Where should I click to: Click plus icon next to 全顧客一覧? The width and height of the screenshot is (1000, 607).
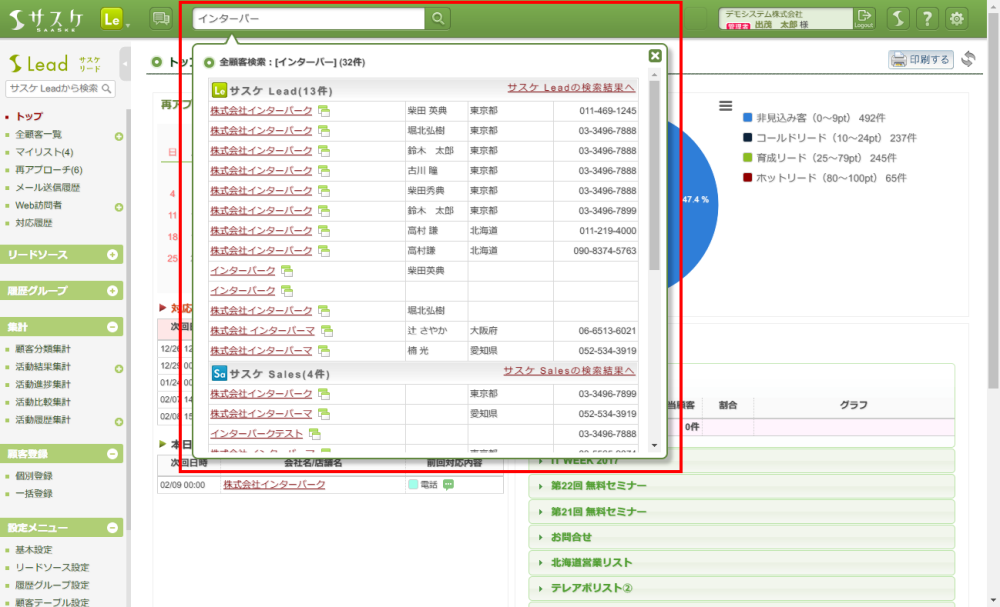click(x=119, y=136)
